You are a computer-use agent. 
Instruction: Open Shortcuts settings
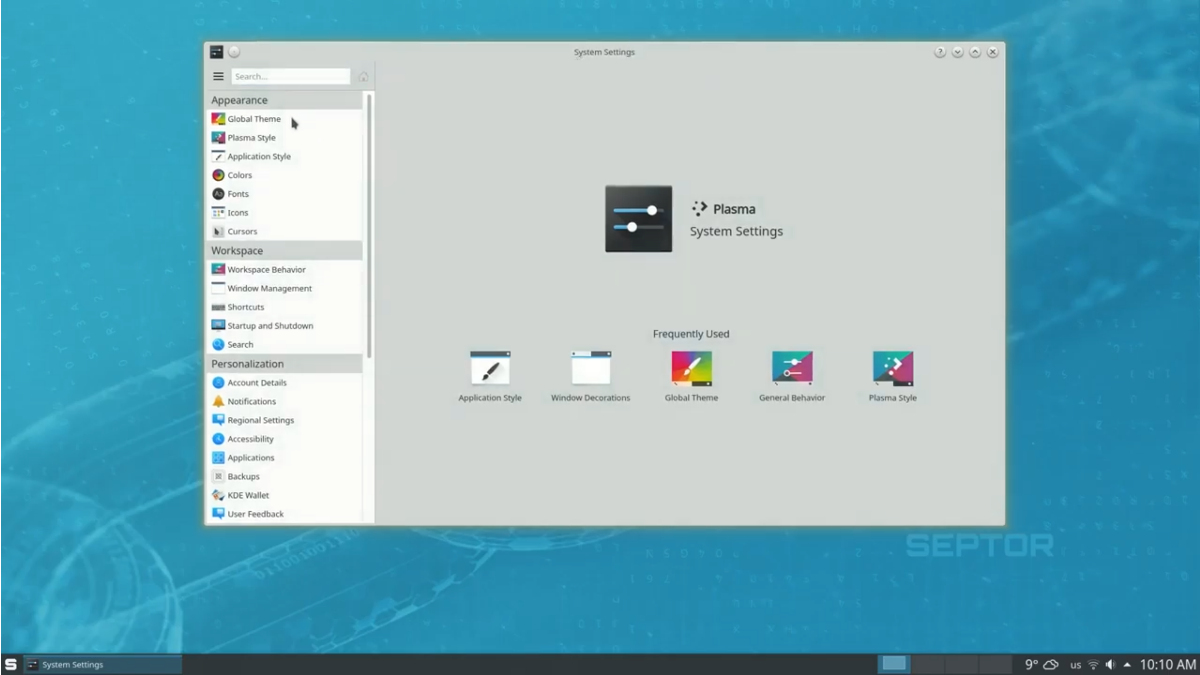(x=245, y=307)
